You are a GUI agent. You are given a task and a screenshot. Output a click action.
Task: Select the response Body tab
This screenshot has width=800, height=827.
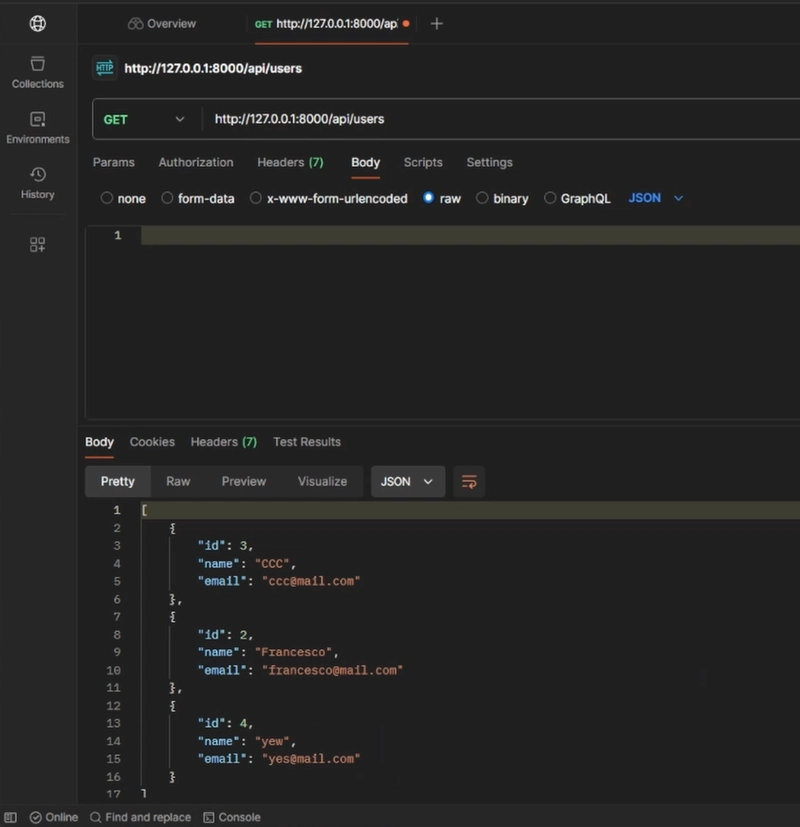tap(99, 442)
